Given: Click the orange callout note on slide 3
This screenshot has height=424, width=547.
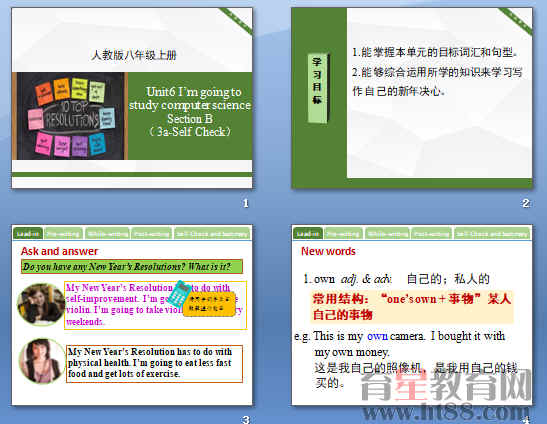Looking at the screenshot, I should (209, 304).
